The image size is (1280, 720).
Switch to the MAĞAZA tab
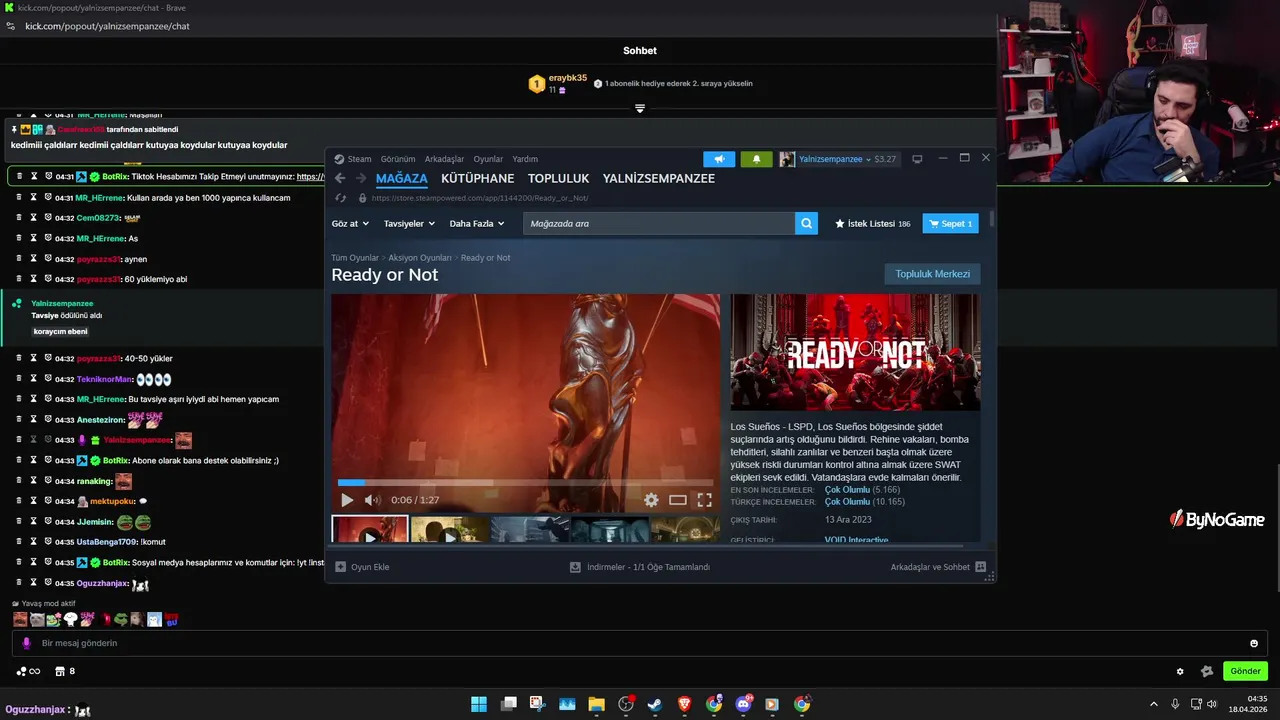pos(402,179)
